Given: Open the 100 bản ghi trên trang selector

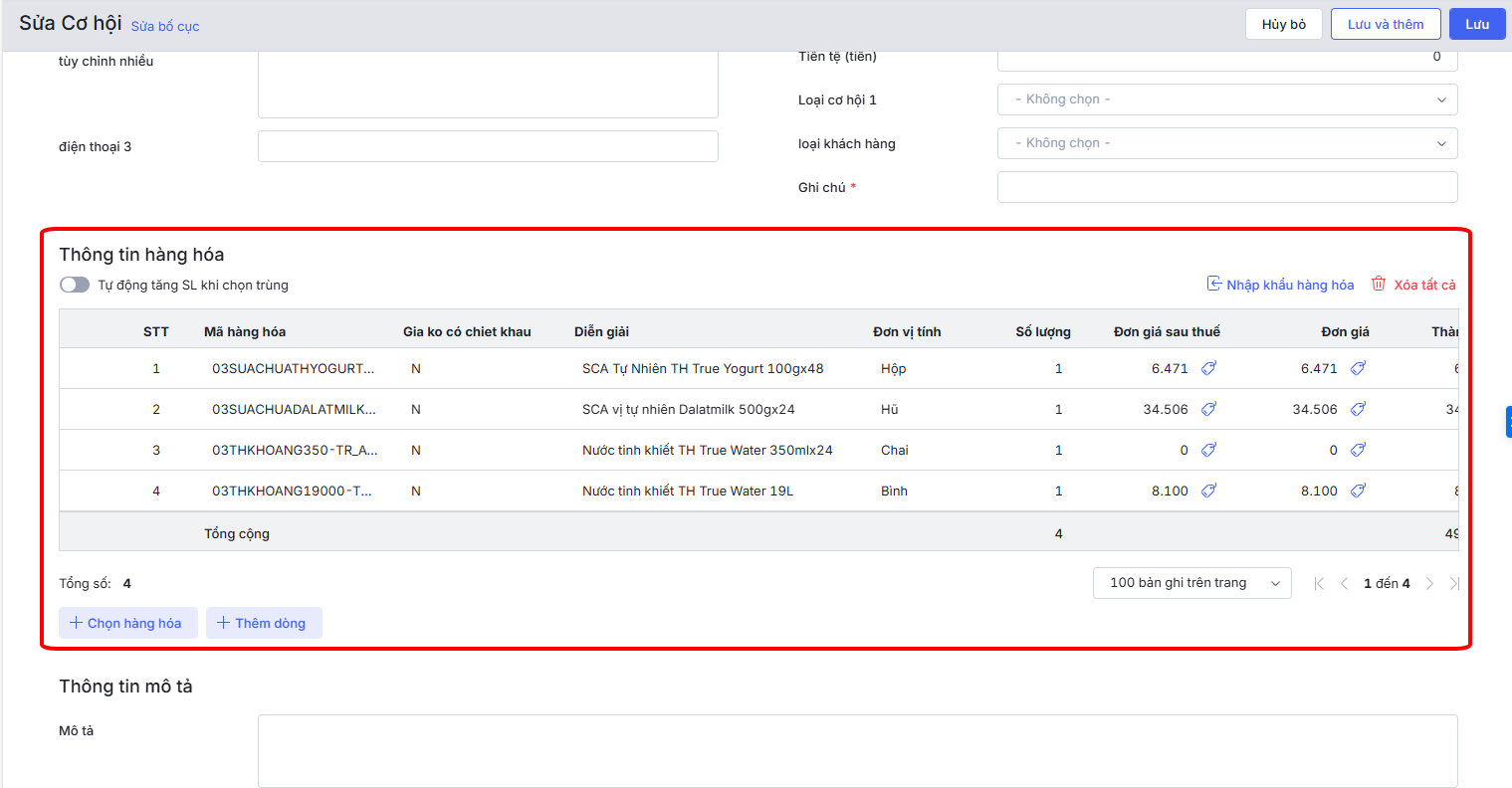Looking at the screenshot, I should (1191, 583).
